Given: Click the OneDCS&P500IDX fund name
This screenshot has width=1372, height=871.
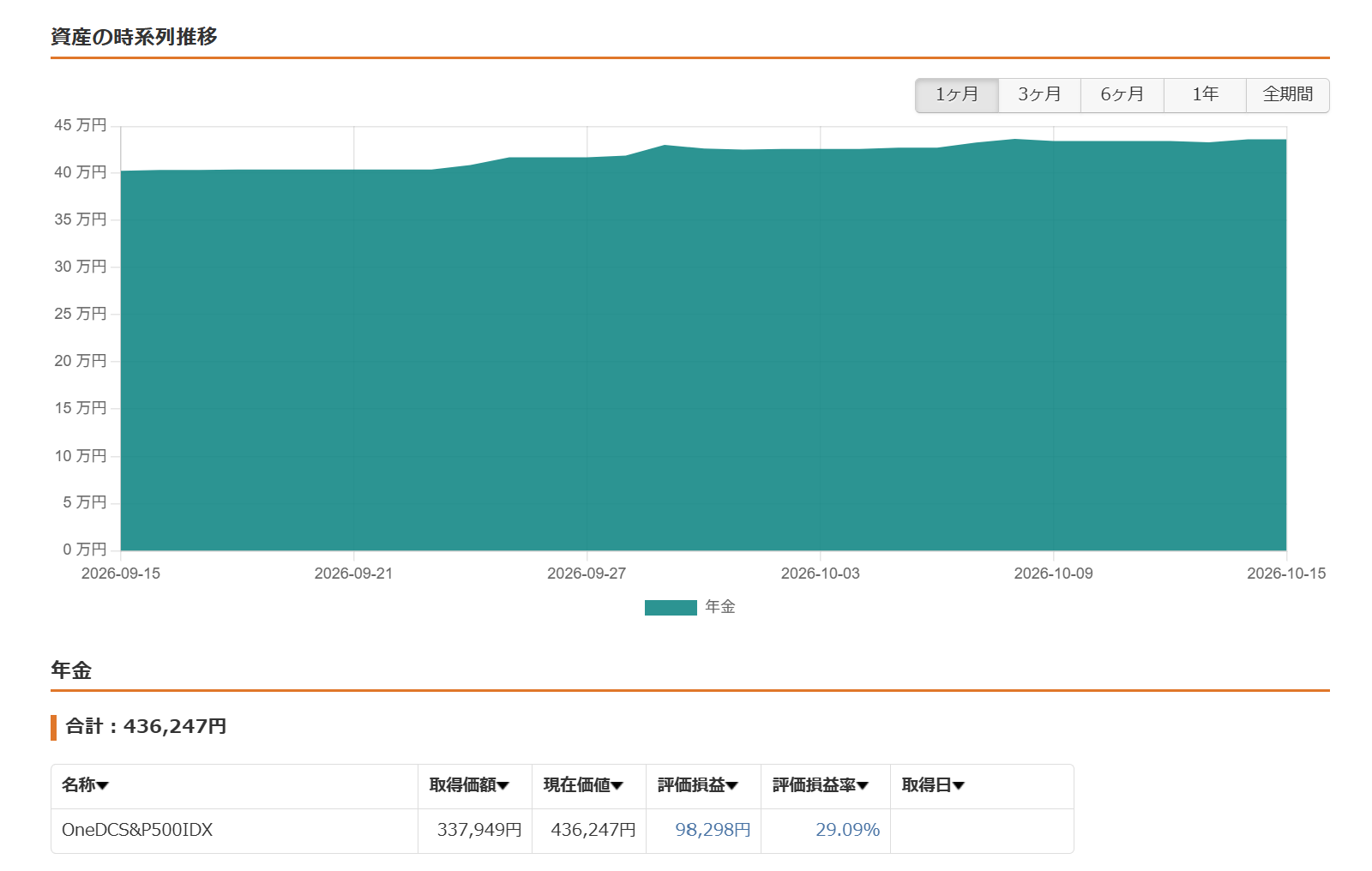Looking at the screenshot, I should point(137,830).
